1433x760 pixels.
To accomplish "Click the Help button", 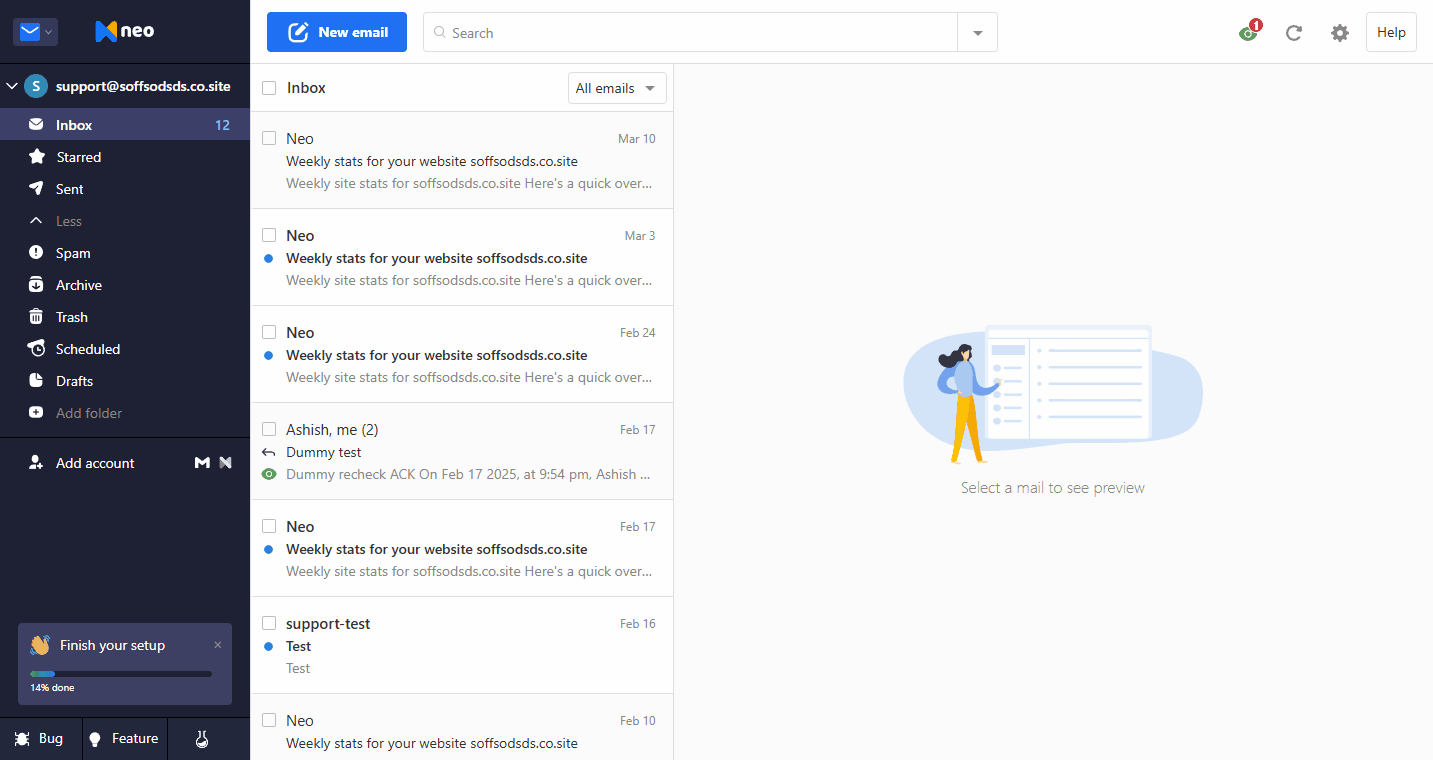I will pyautogui.click(x=1391, y=32).
